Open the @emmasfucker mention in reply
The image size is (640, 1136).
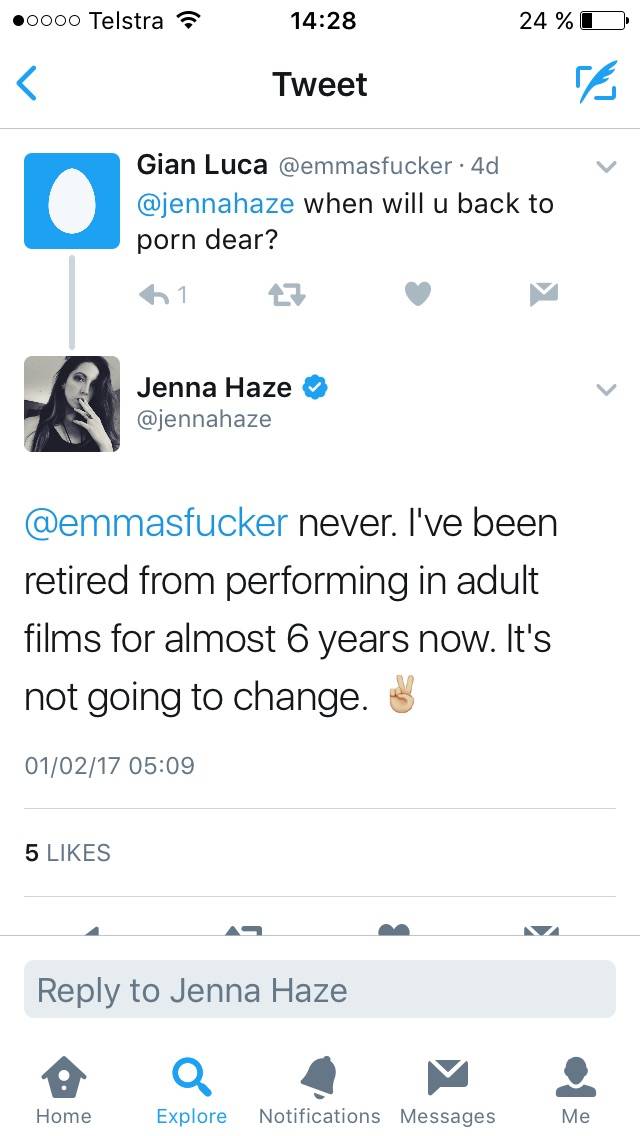[x=156, y=523]
